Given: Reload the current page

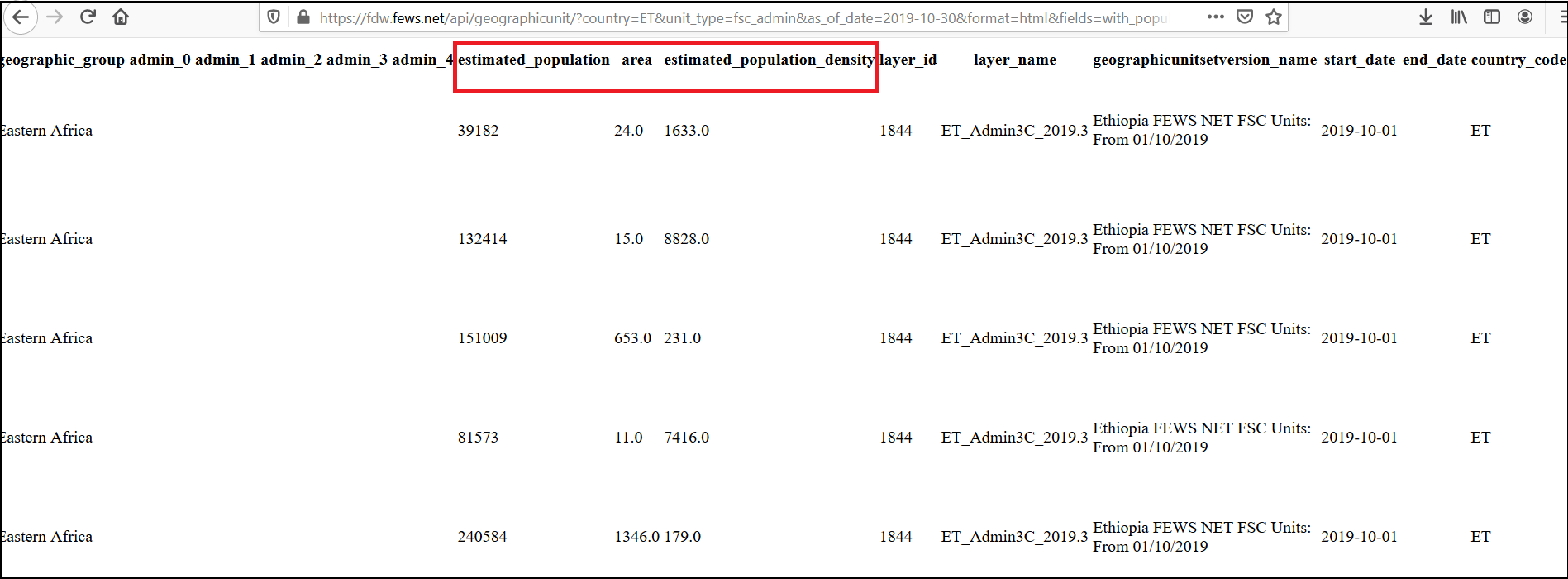Looking at the screenshot, I should coord(88,17).
